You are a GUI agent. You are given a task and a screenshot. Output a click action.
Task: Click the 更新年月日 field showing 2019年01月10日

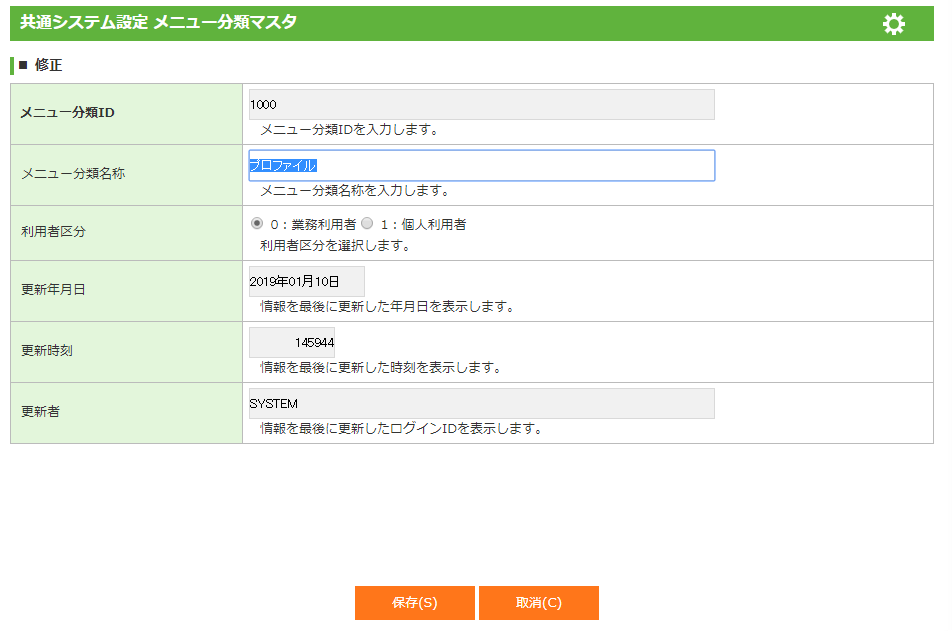306,282
